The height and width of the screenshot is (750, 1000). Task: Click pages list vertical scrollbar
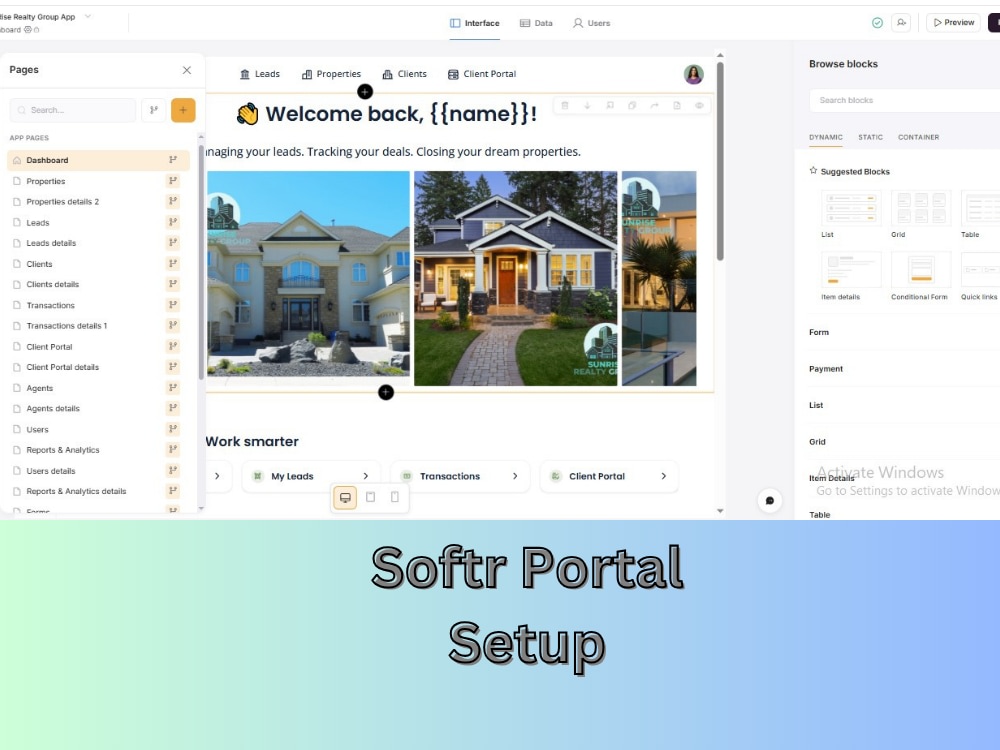pos(202,261)
